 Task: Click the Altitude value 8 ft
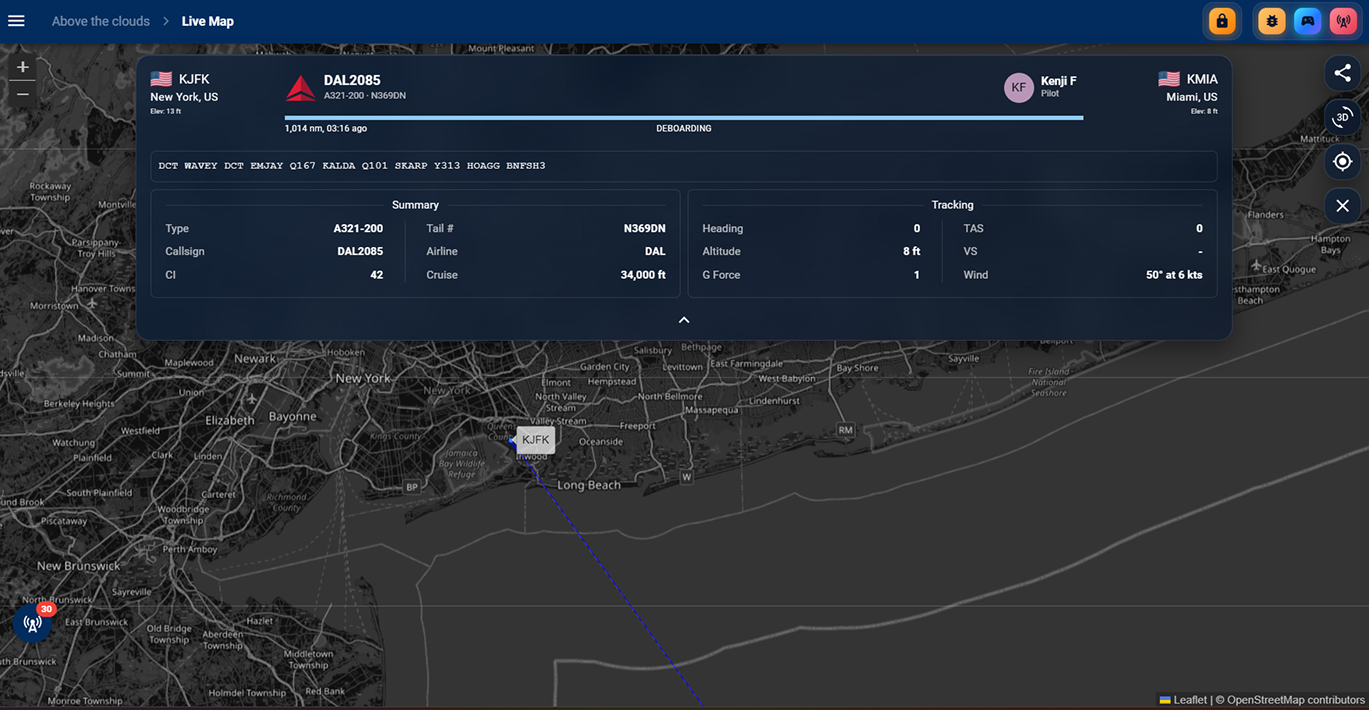(911, 252)
